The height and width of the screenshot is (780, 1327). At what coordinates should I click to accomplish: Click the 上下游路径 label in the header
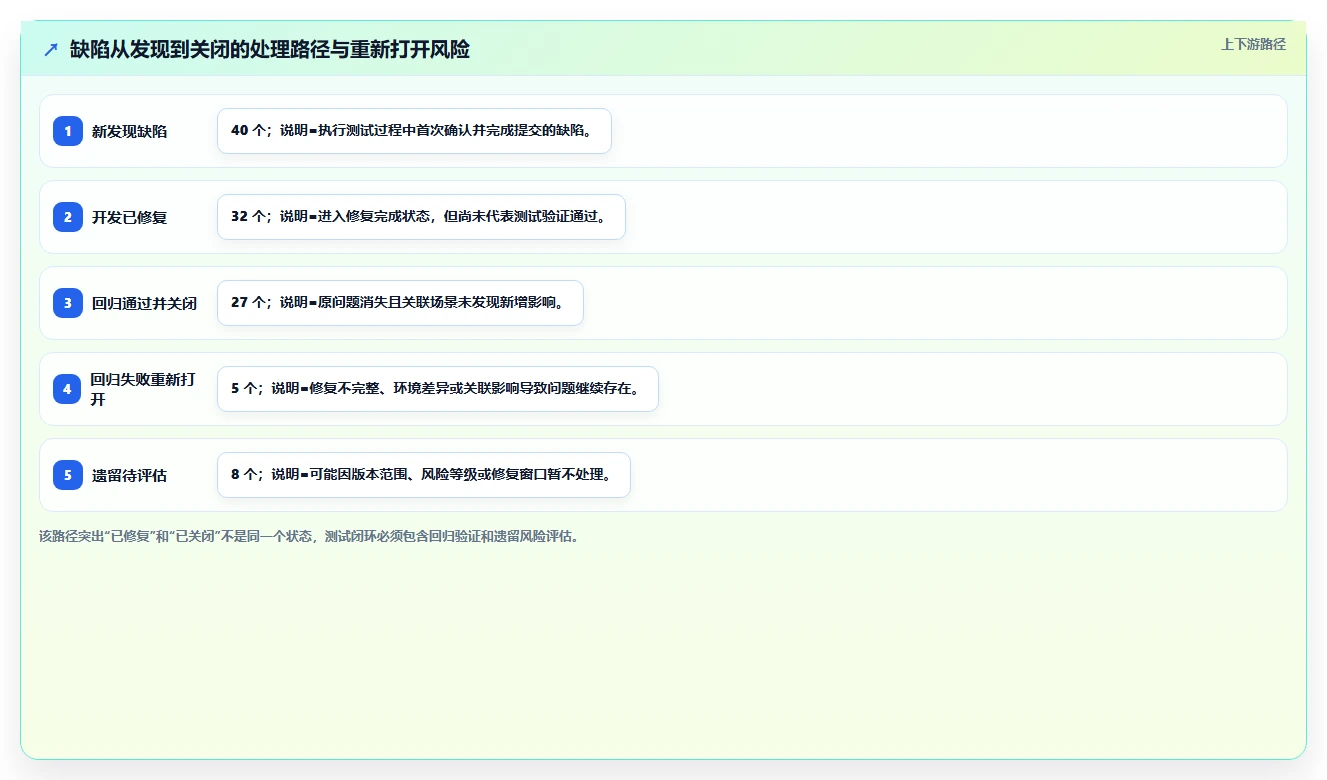pyautogui.click(x=1253, y=45)
